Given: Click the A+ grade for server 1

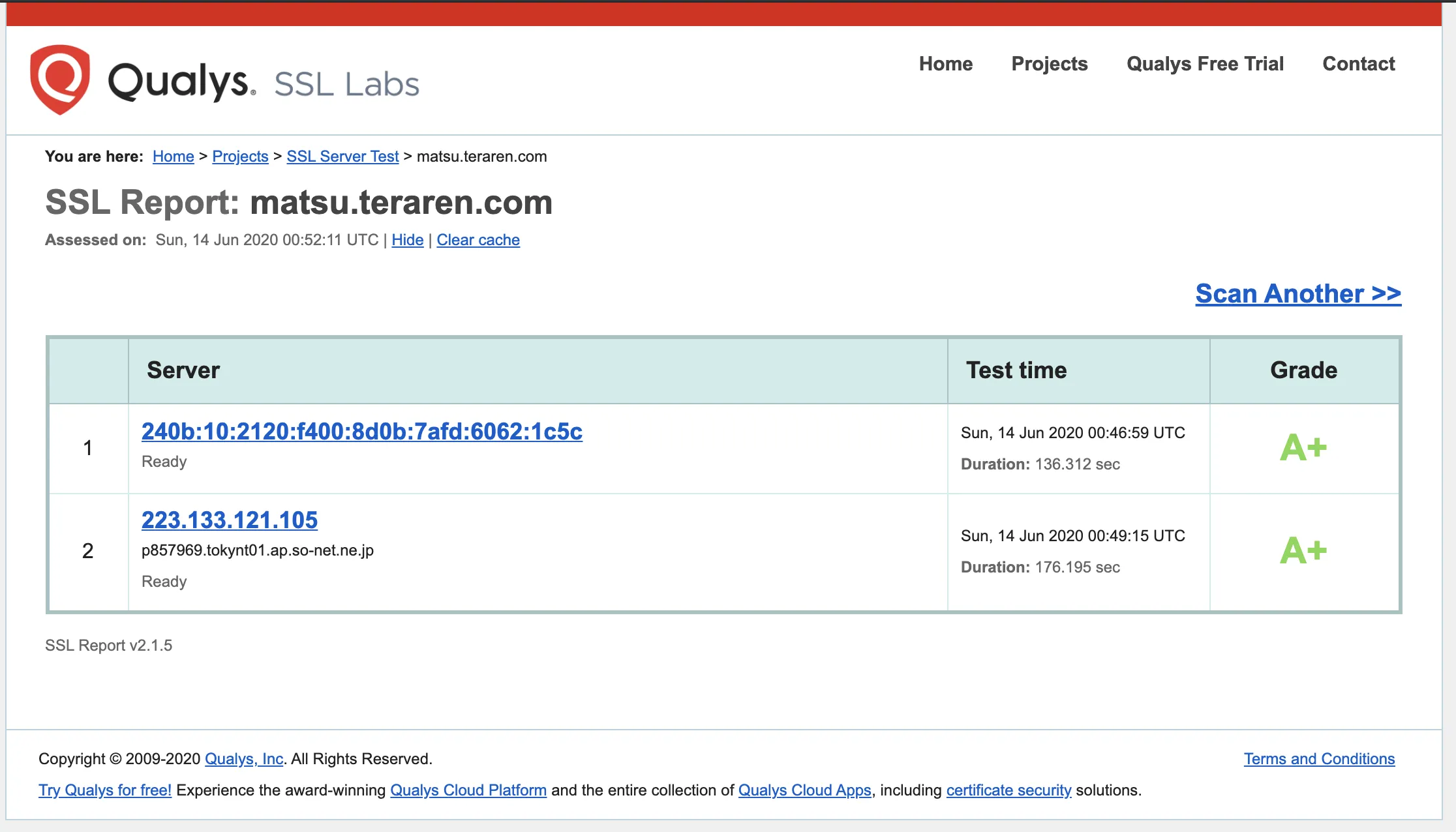Looking at the screenshot, I should [1303, 448].
